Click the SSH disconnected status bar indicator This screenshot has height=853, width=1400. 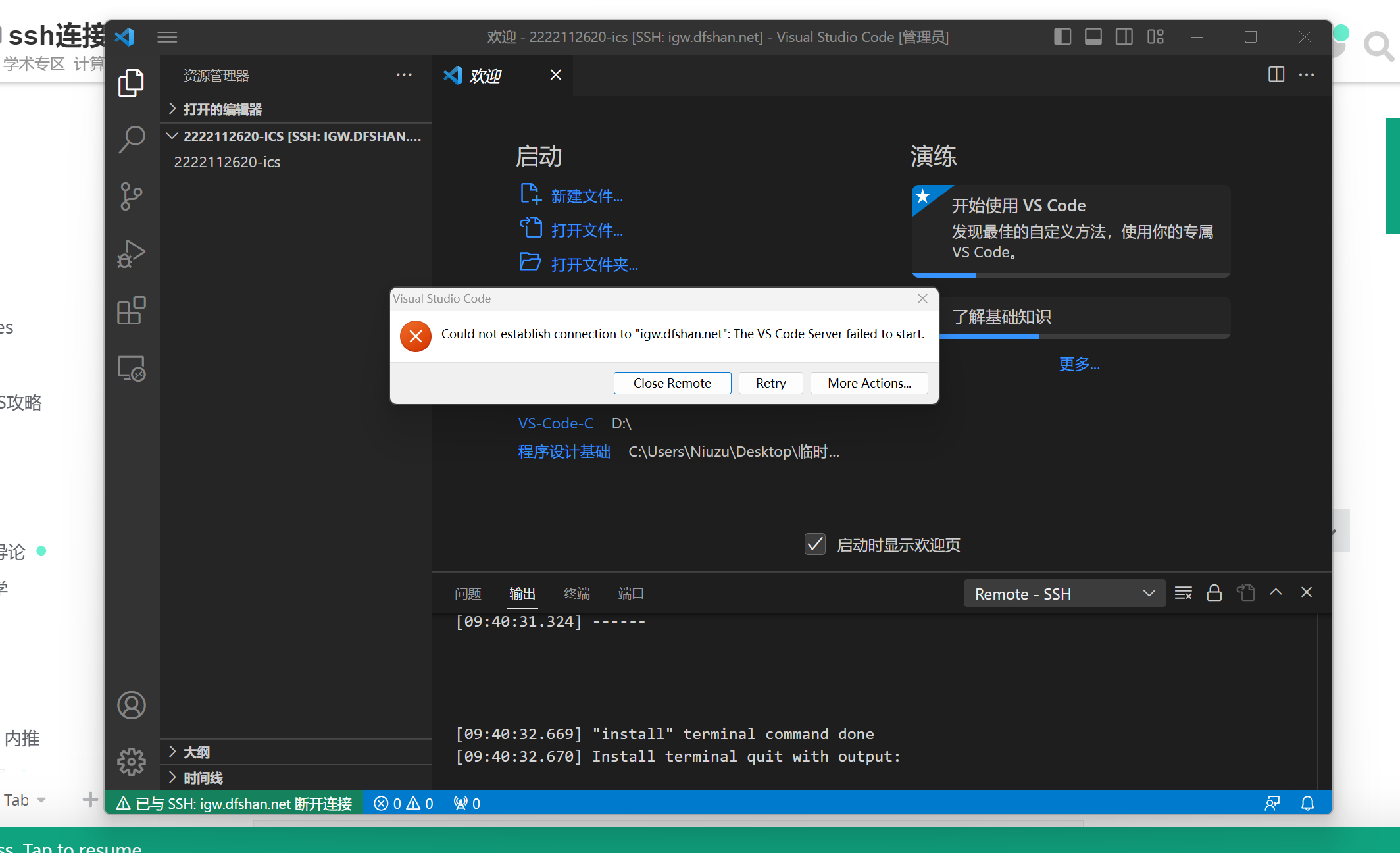pos(234,804)
